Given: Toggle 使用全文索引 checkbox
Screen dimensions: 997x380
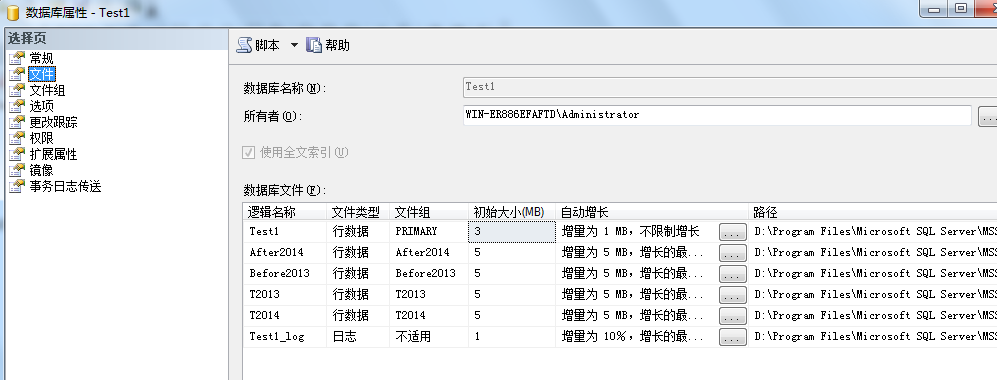Looking at the screenshot, I should coord(248,153).
